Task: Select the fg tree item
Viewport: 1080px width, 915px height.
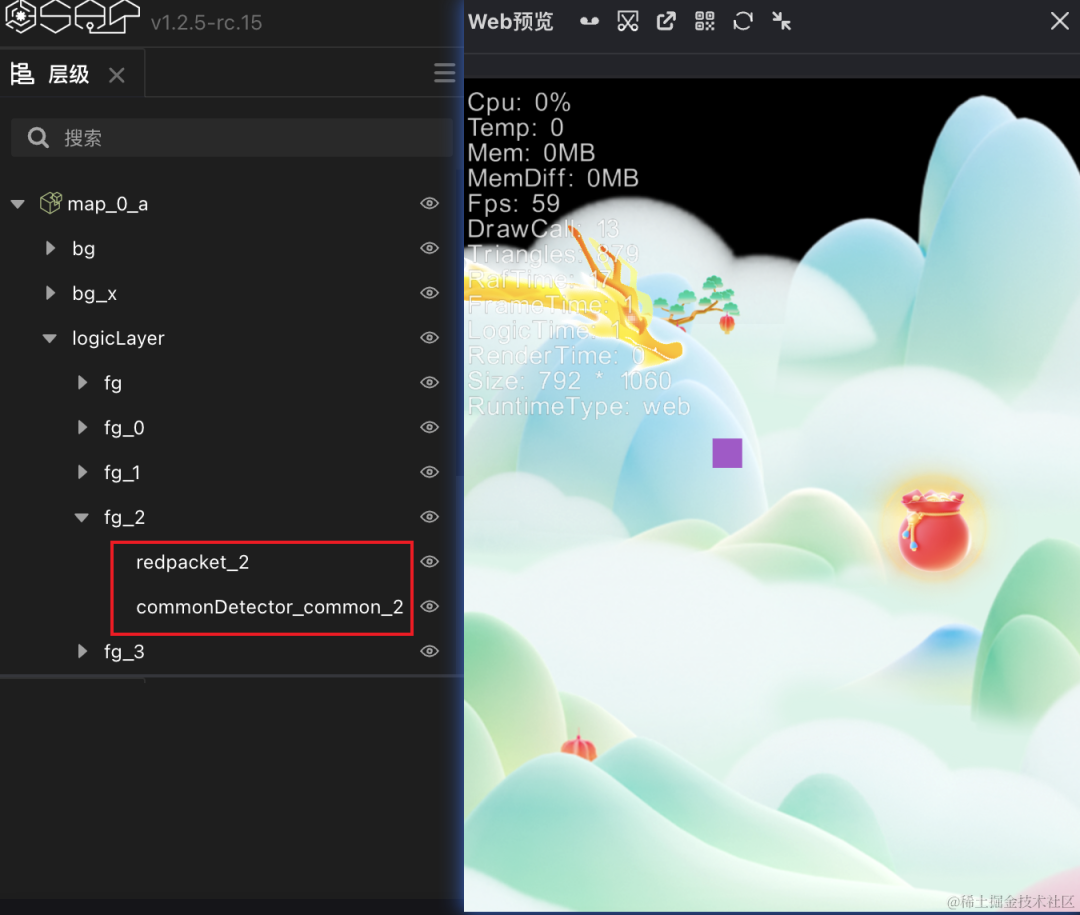Action: point(113,383)
